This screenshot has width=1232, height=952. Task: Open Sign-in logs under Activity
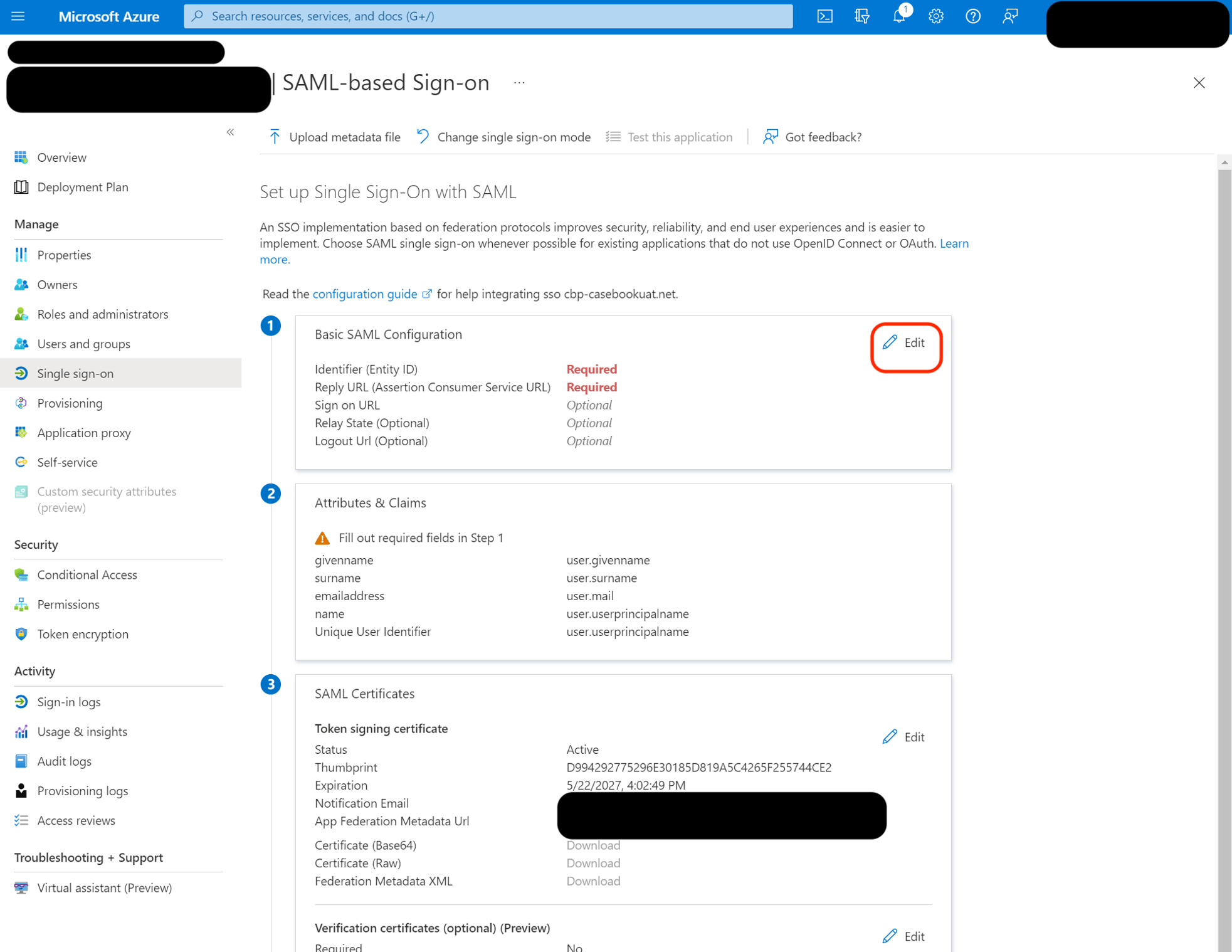tap(68, 701)
